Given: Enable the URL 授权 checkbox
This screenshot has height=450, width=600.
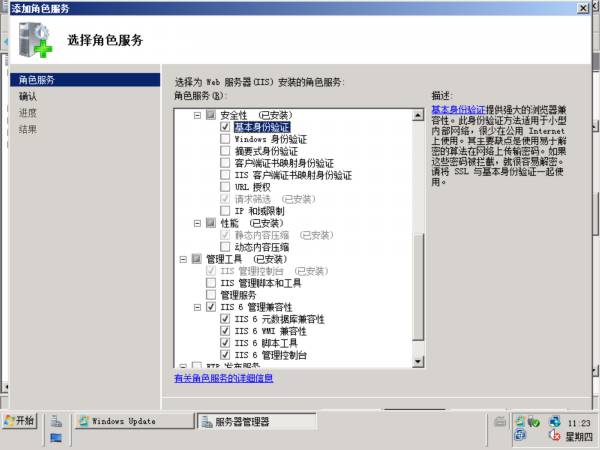Looking at the screenshot, I should point(225,187).
